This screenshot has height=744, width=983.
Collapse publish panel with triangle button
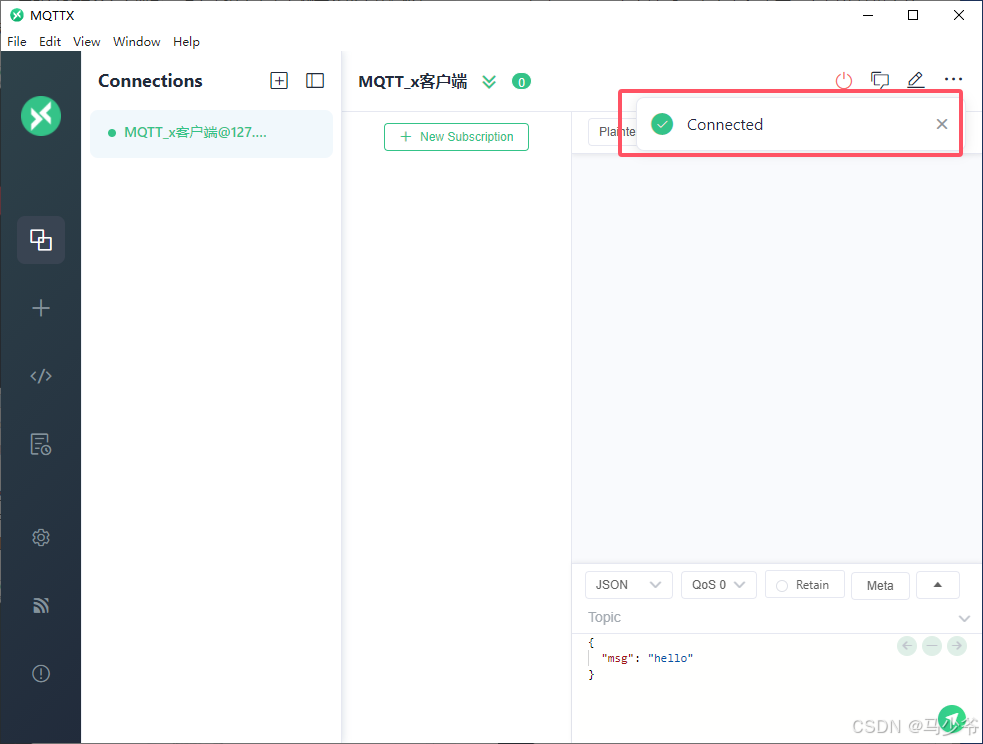pos(938,585)
